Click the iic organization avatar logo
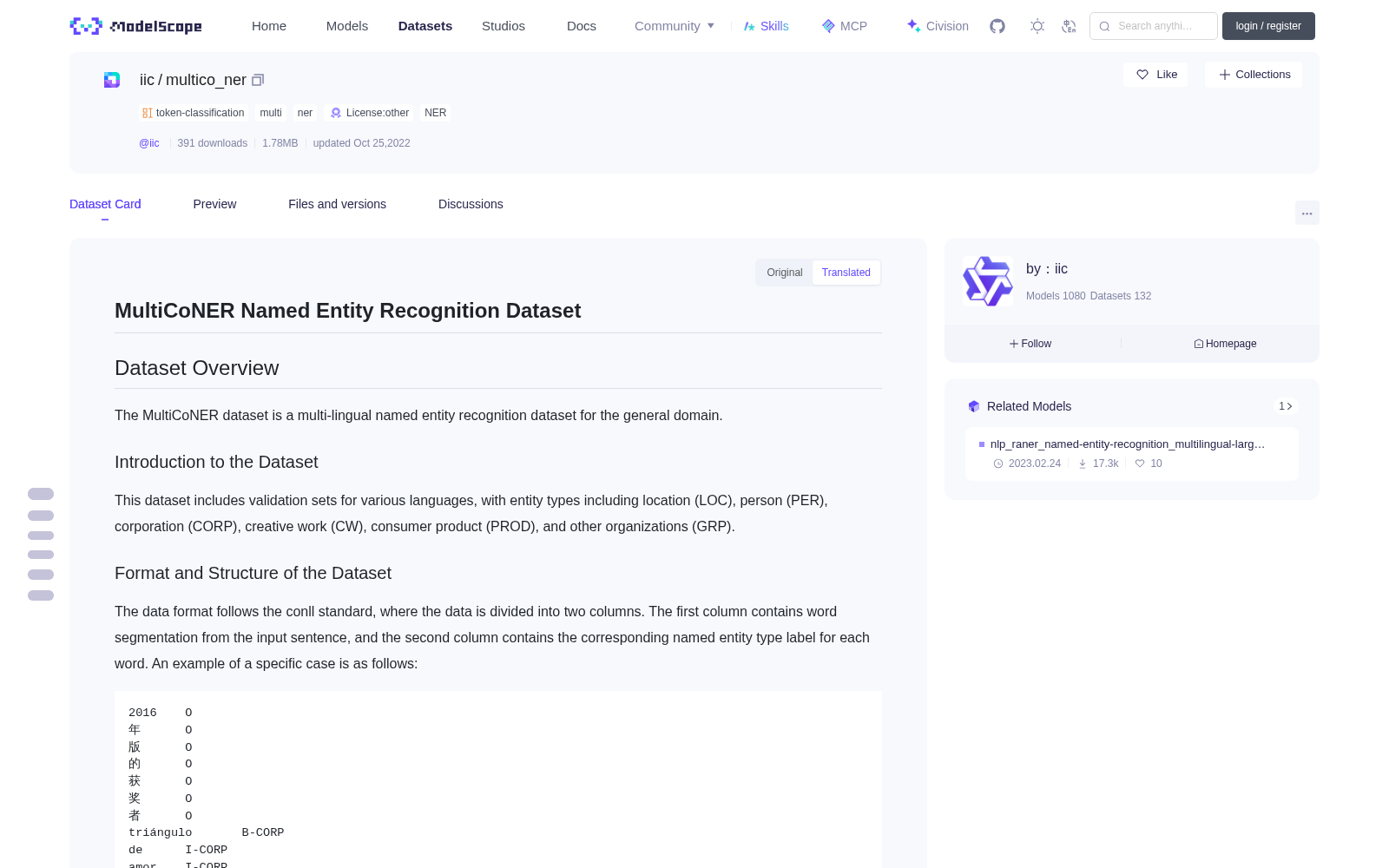1389x868 pixels. pyautogui.click(x=988, y=281)
